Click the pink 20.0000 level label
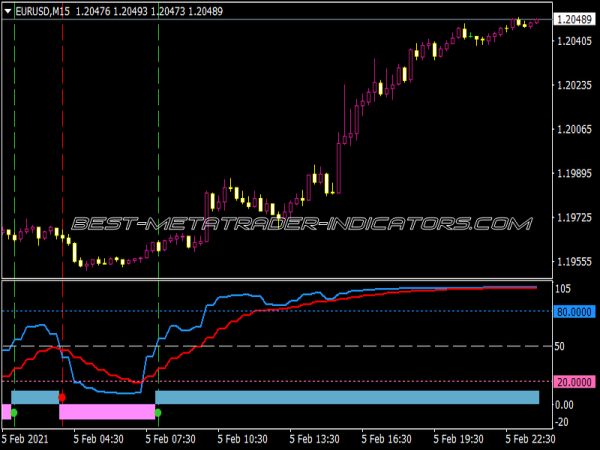This screenshot has height=450, width=600. click(572, 382)
